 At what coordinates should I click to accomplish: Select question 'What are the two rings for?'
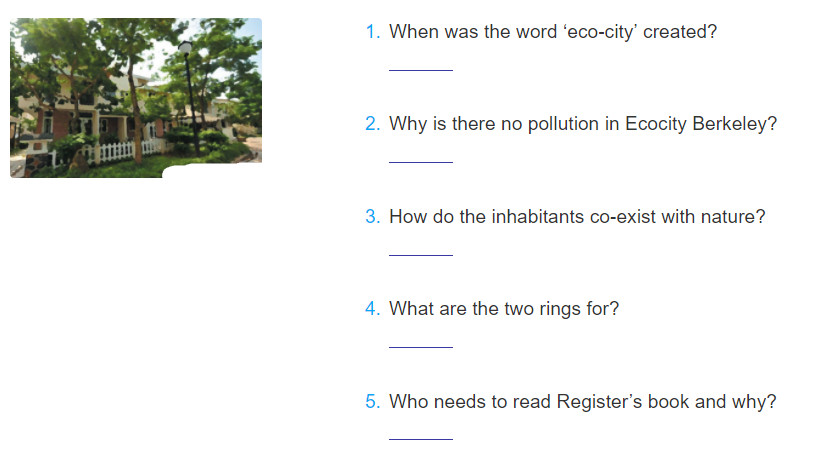coord(504,309)
